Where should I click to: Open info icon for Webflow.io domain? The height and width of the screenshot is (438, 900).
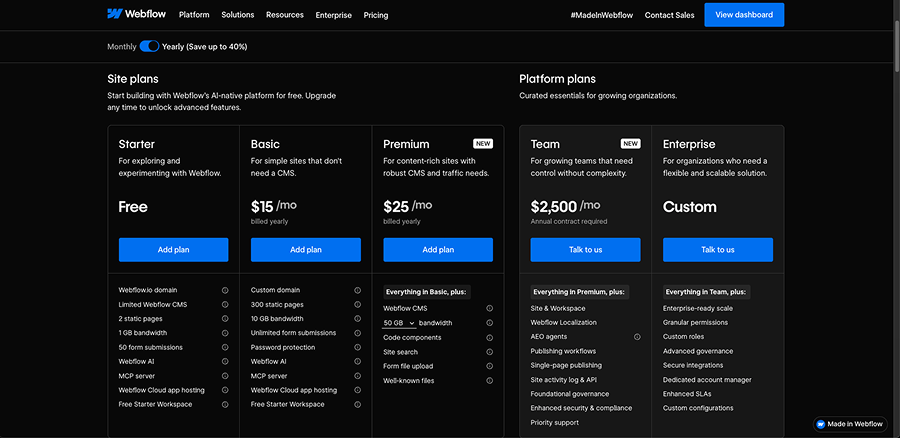pyautogui.click(x=225, y=290)
